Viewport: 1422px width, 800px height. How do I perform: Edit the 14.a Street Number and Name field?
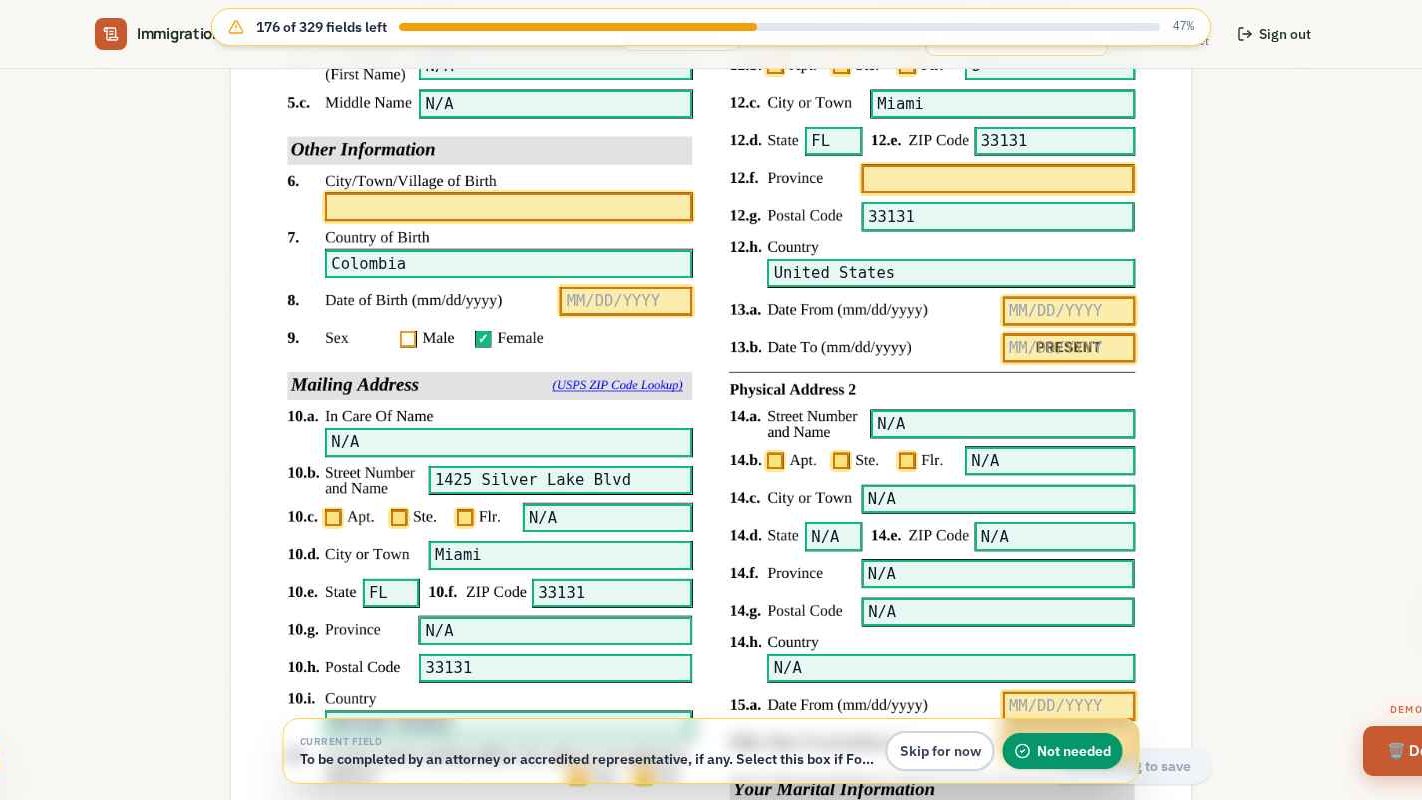point(1002,424)
